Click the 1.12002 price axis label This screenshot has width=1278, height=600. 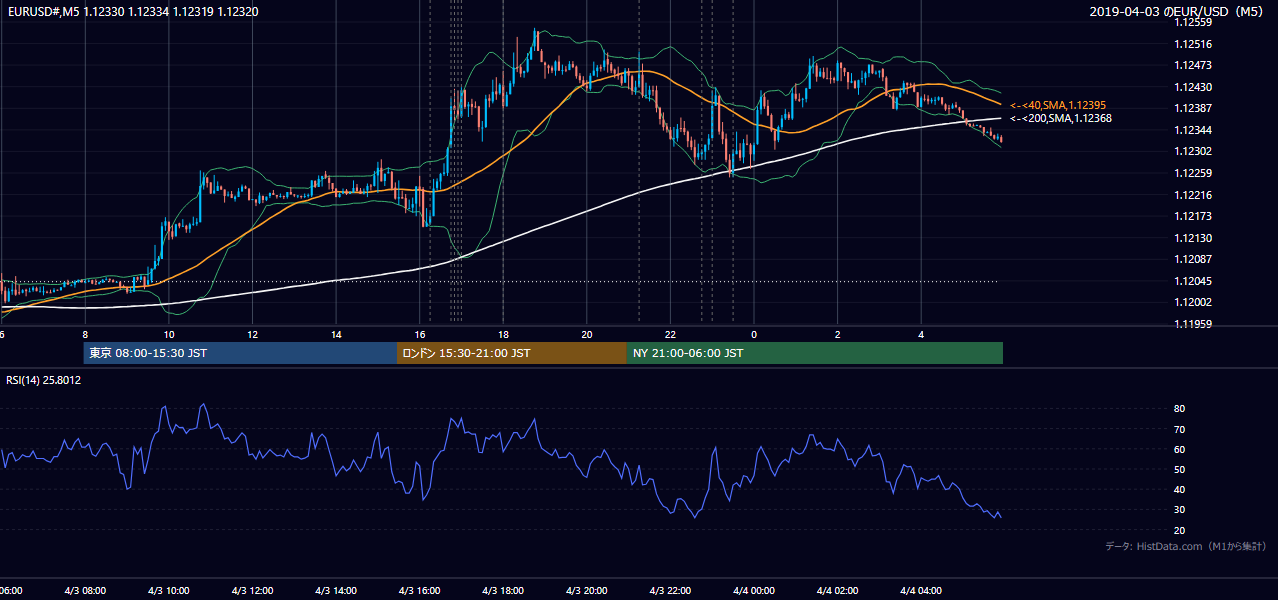[x=1194, y=302]
